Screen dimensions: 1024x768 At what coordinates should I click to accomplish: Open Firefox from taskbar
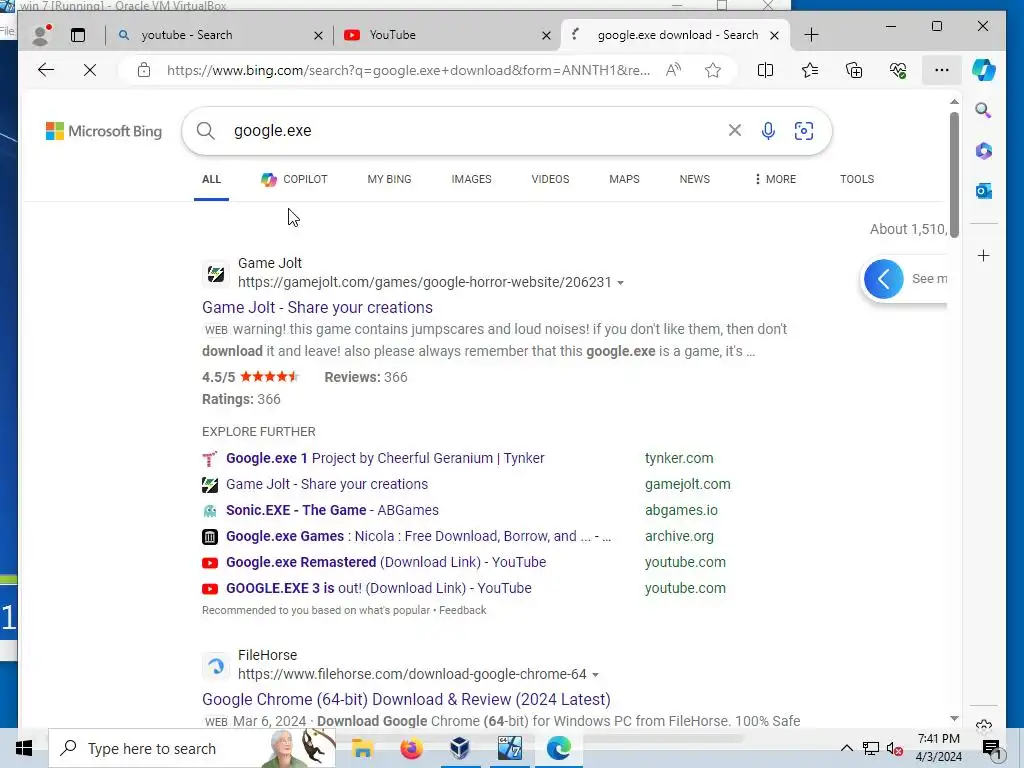point(411,748)
